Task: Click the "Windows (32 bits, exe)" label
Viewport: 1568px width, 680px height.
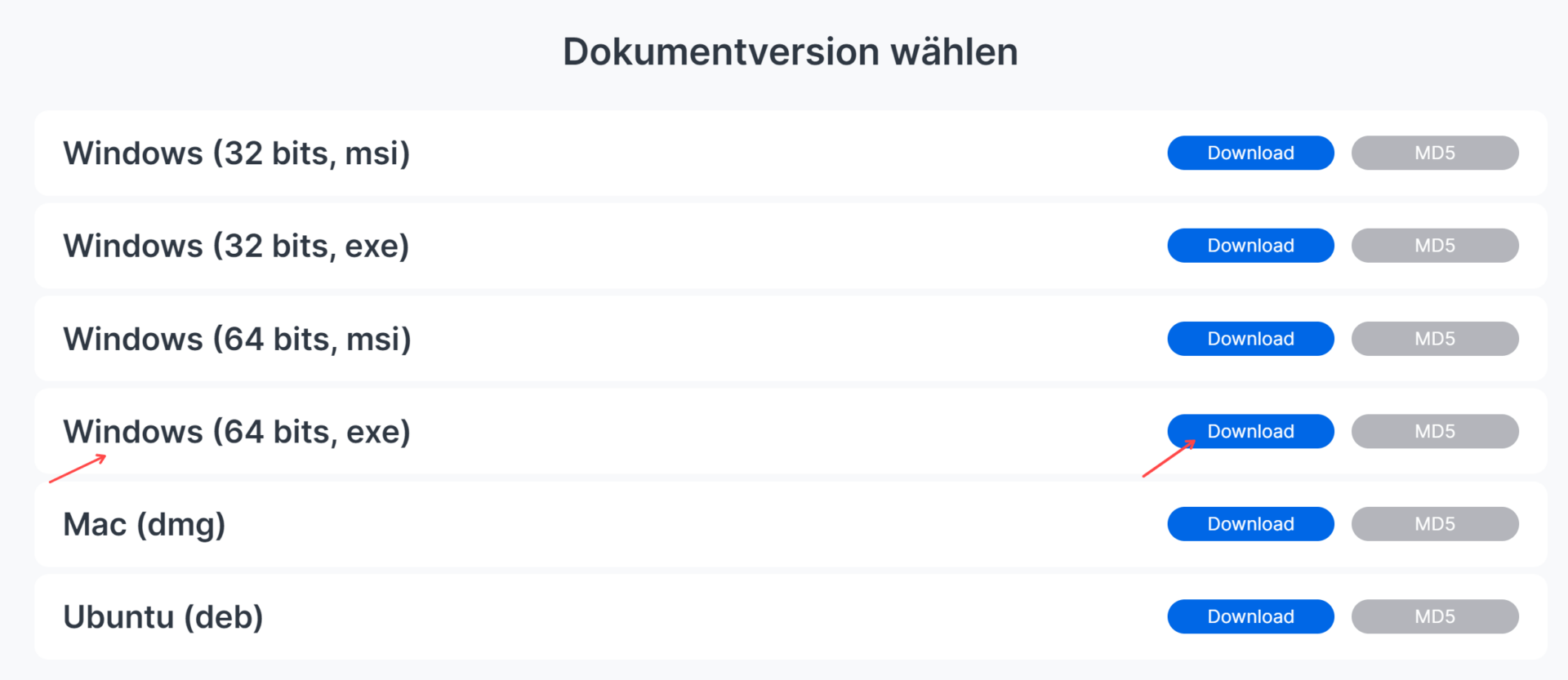Action: [x=236, y=246]
